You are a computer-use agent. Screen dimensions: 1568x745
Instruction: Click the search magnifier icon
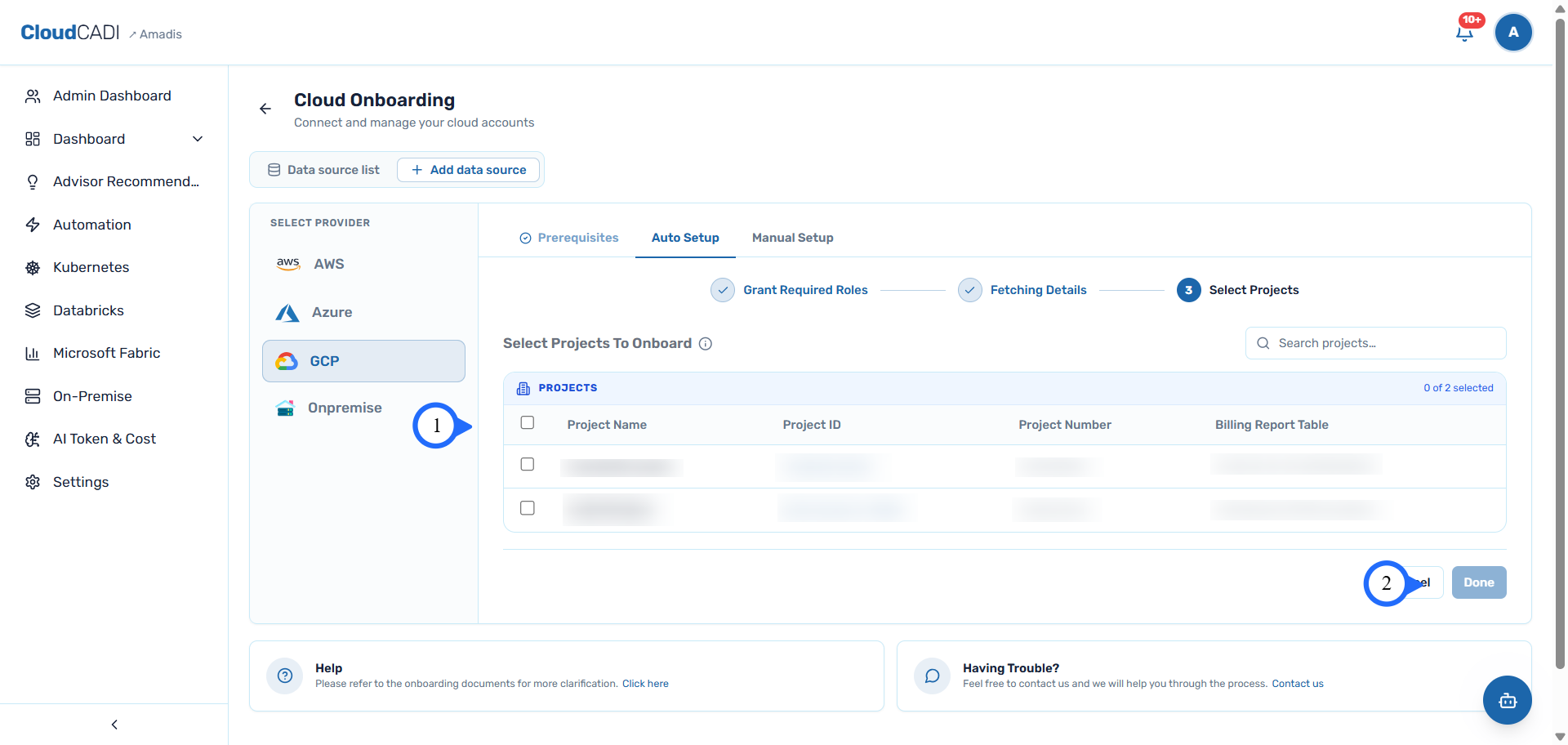click(x=1263, y=343)
